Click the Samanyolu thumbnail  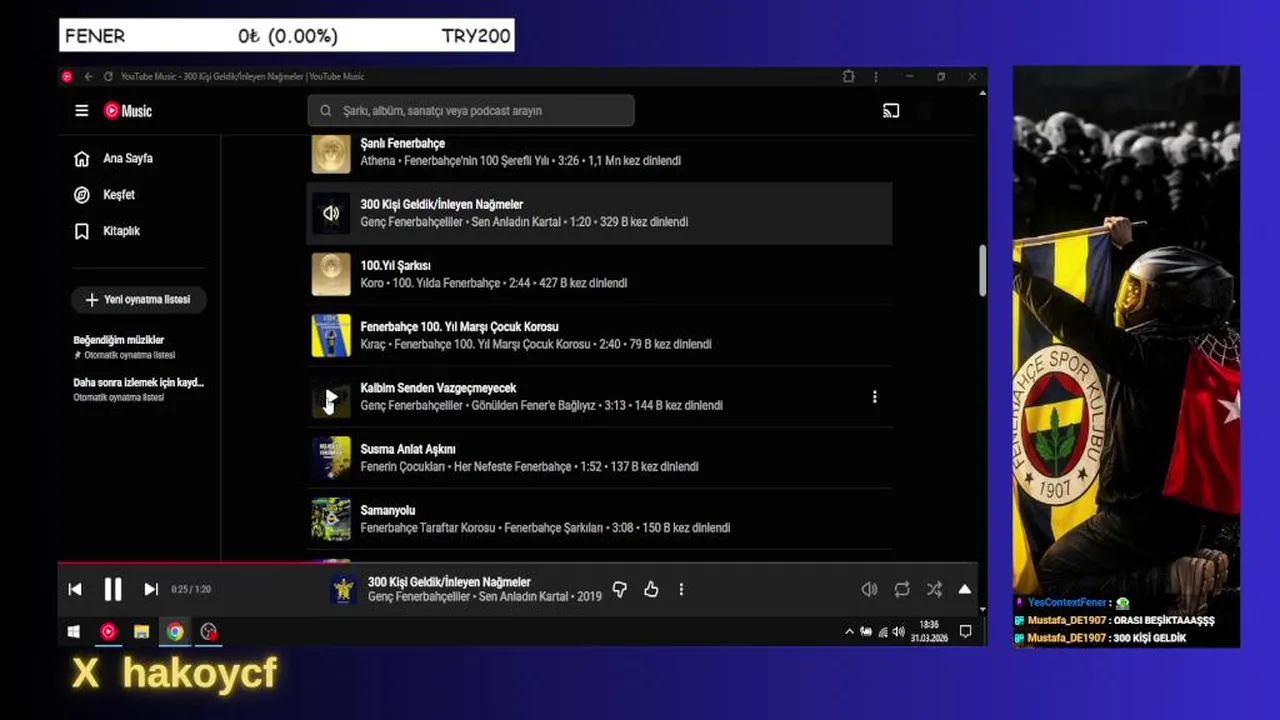tap(331, 519)
